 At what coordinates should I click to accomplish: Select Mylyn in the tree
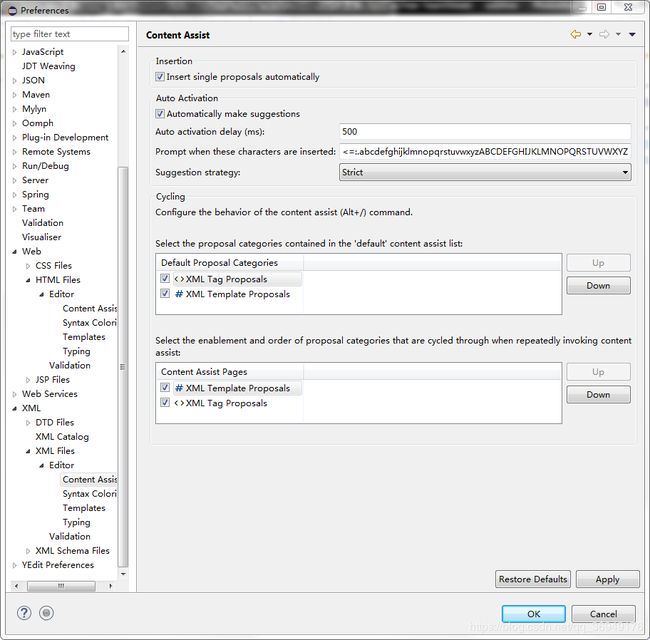pos(34,109)
